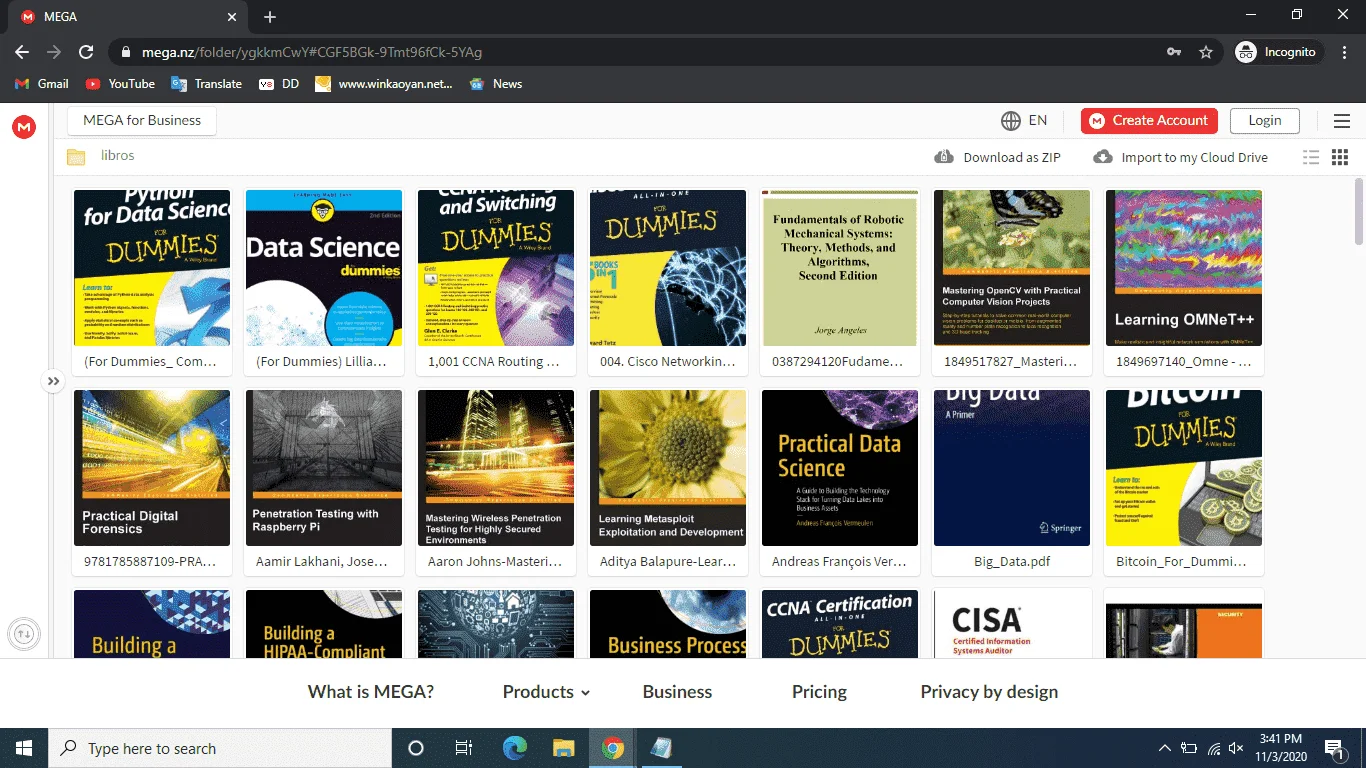Viewport: 1366px width, 768px height.
Task: Bookmark this page with star icon
Action: point(1206,52)
